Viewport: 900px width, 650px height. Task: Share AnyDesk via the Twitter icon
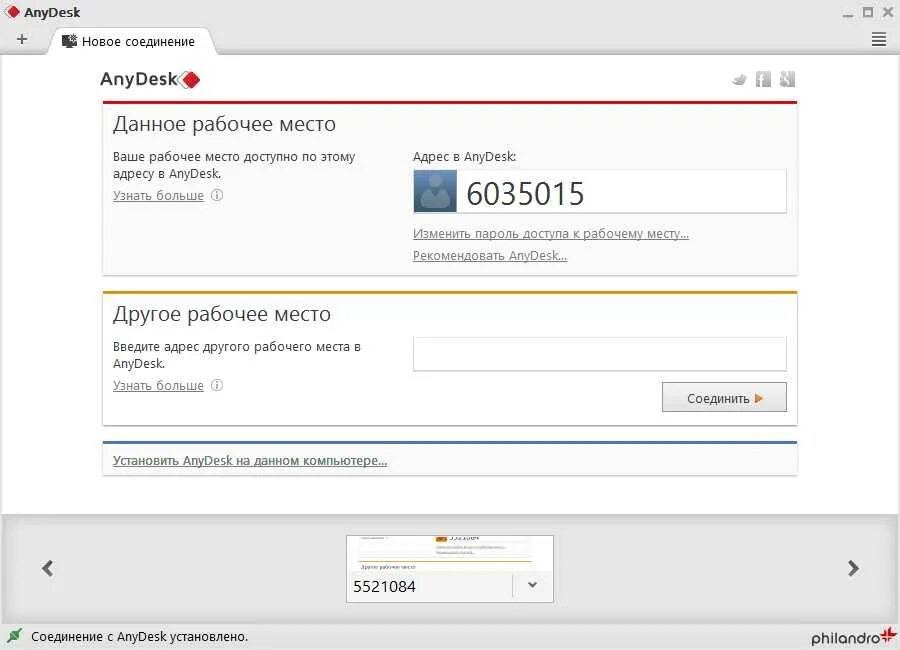[x=740, y=79]
